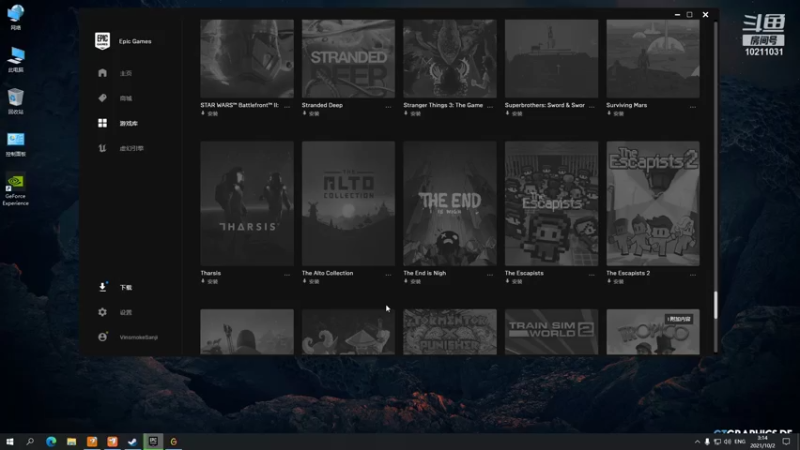Viewport: 800px width, 450px height.
Task: Open options menu for Surviving Mars
Action: (x=692, y=107)
